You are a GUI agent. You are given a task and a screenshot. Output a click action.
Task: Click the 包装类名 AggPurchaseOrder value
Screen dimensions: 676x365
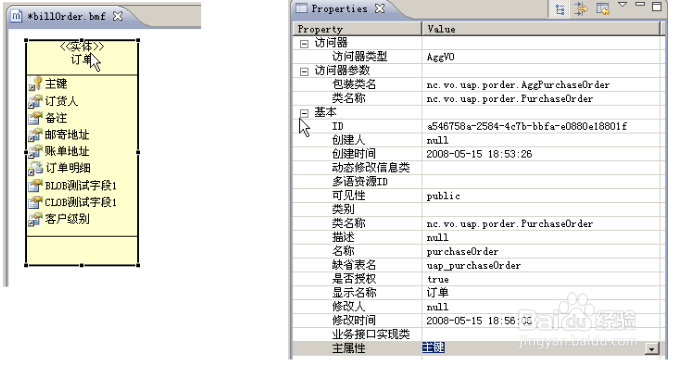(x=518, y=85)
